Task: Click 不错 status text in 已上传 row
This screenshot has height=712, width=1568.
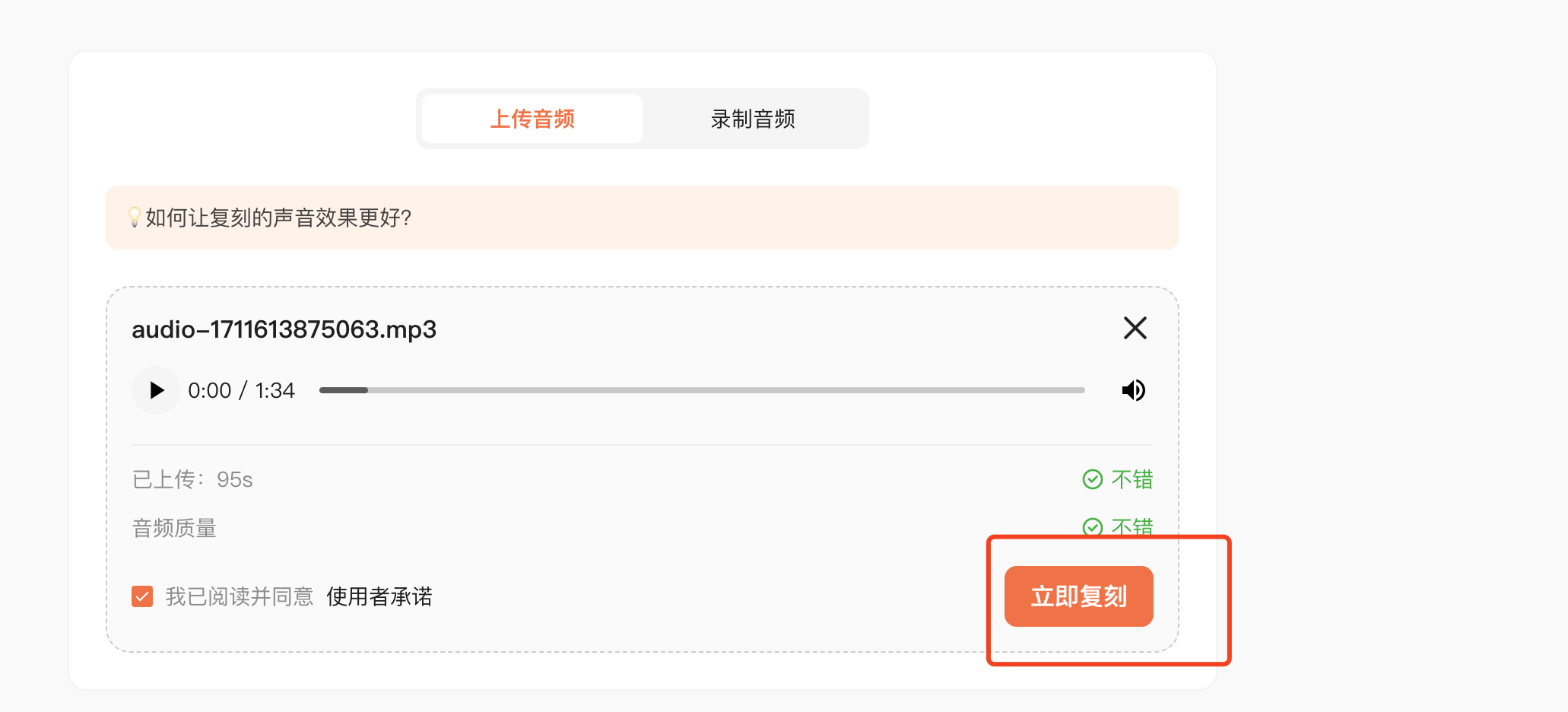Action: pos(1132,479)
